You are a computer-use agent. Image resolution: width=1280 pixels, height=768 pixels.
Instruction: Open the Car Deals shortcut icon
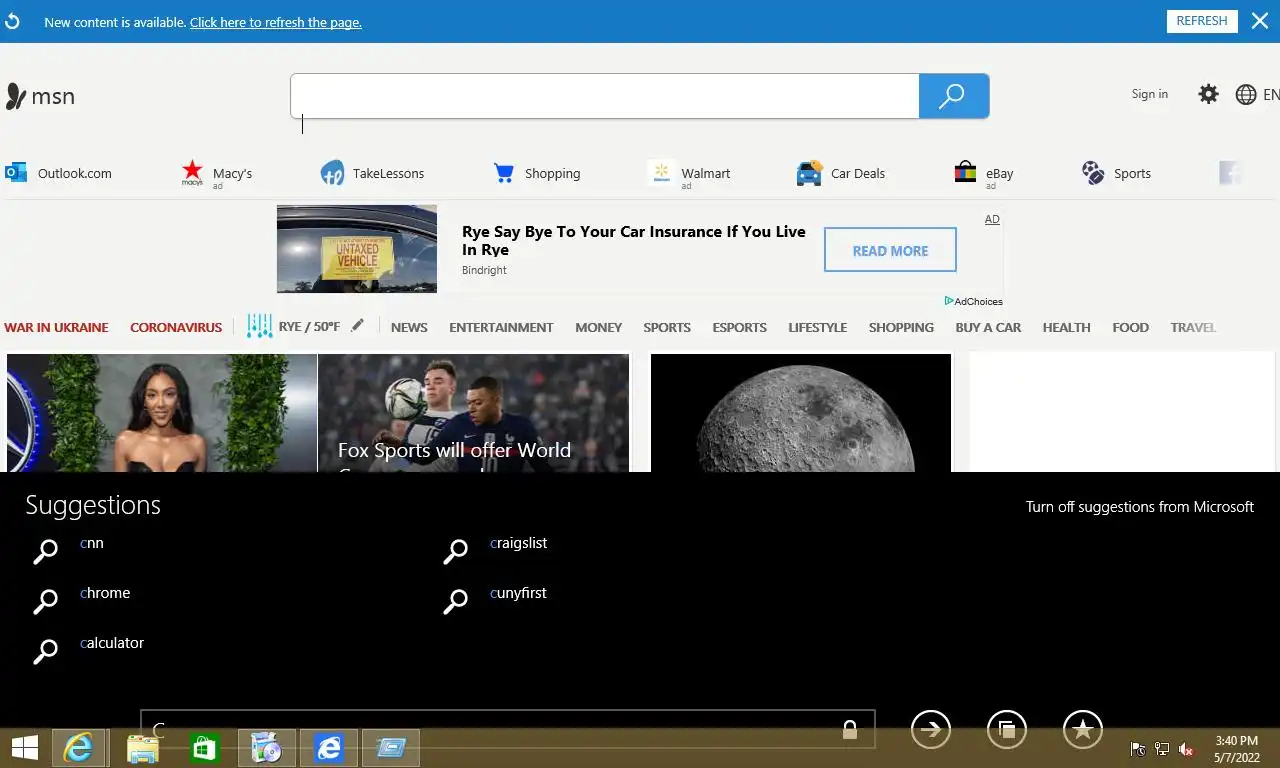(809, 173)
